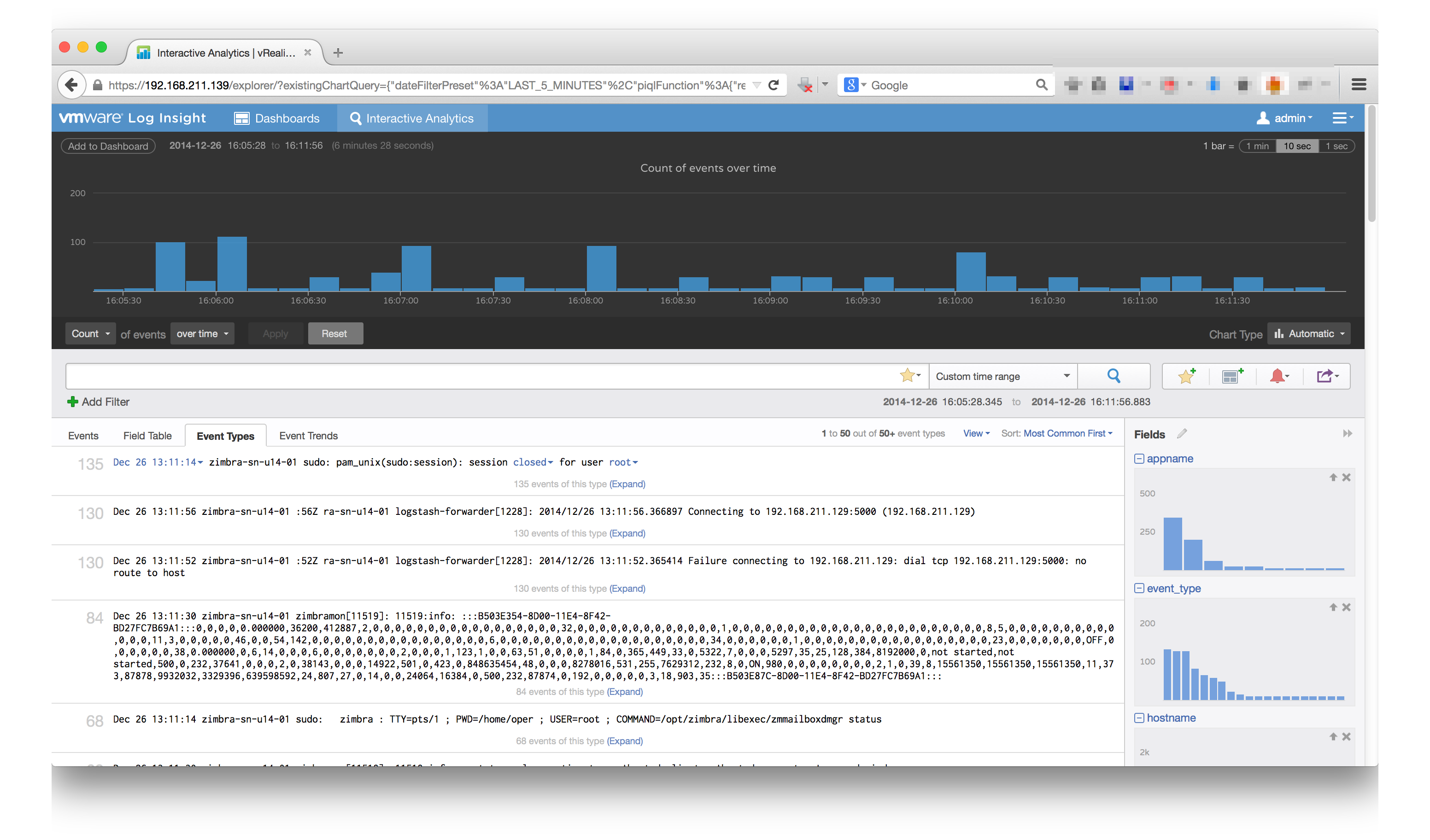The height and width of the screenshot is (840, 1430).
Task: Open the over time grouping dropdown
Action: 202,333
